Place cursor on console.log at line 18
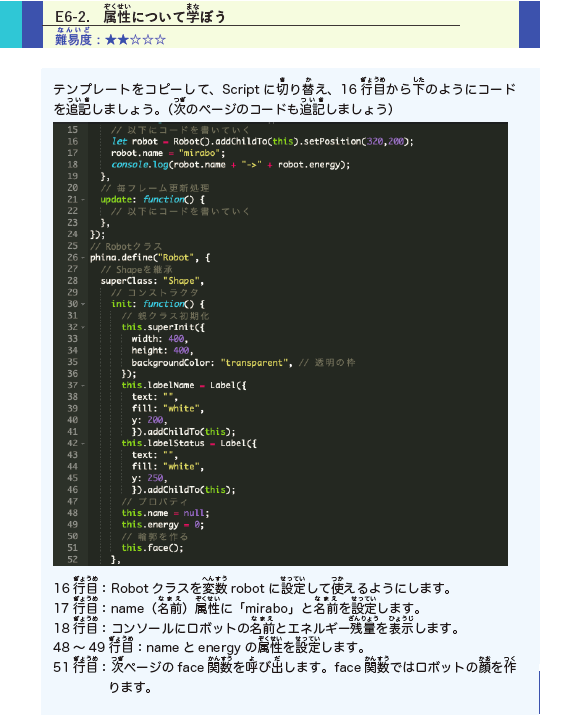This screenshot has width=564, height=718. 140,165
